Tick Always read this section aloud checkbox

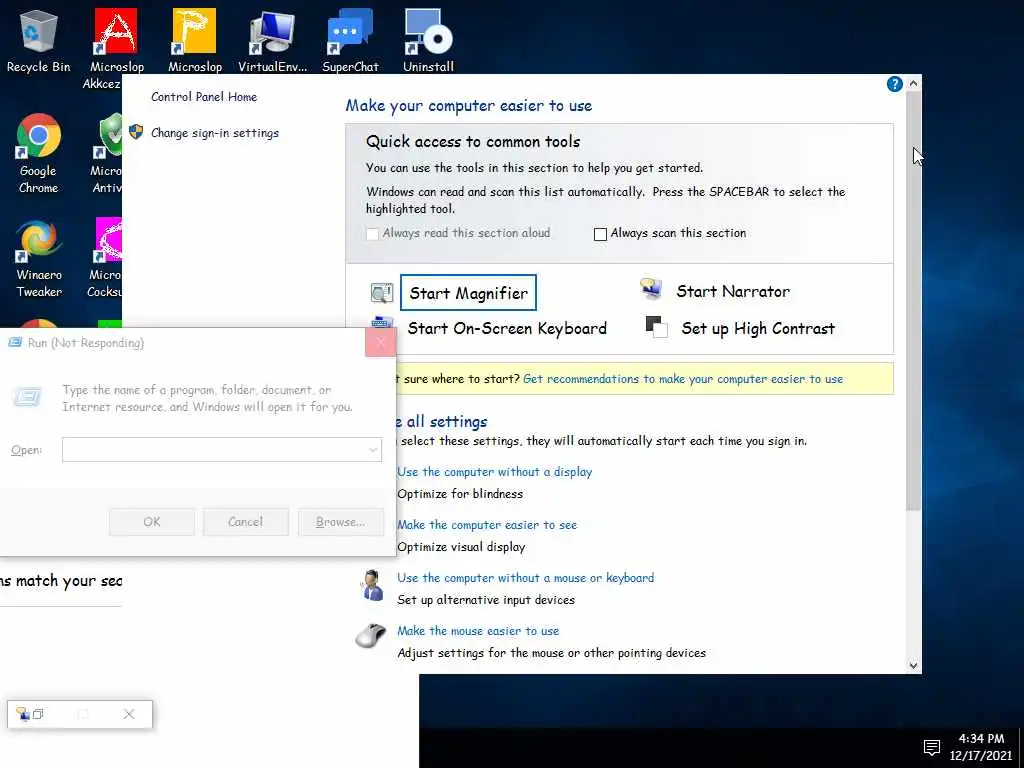pos(372,234)
